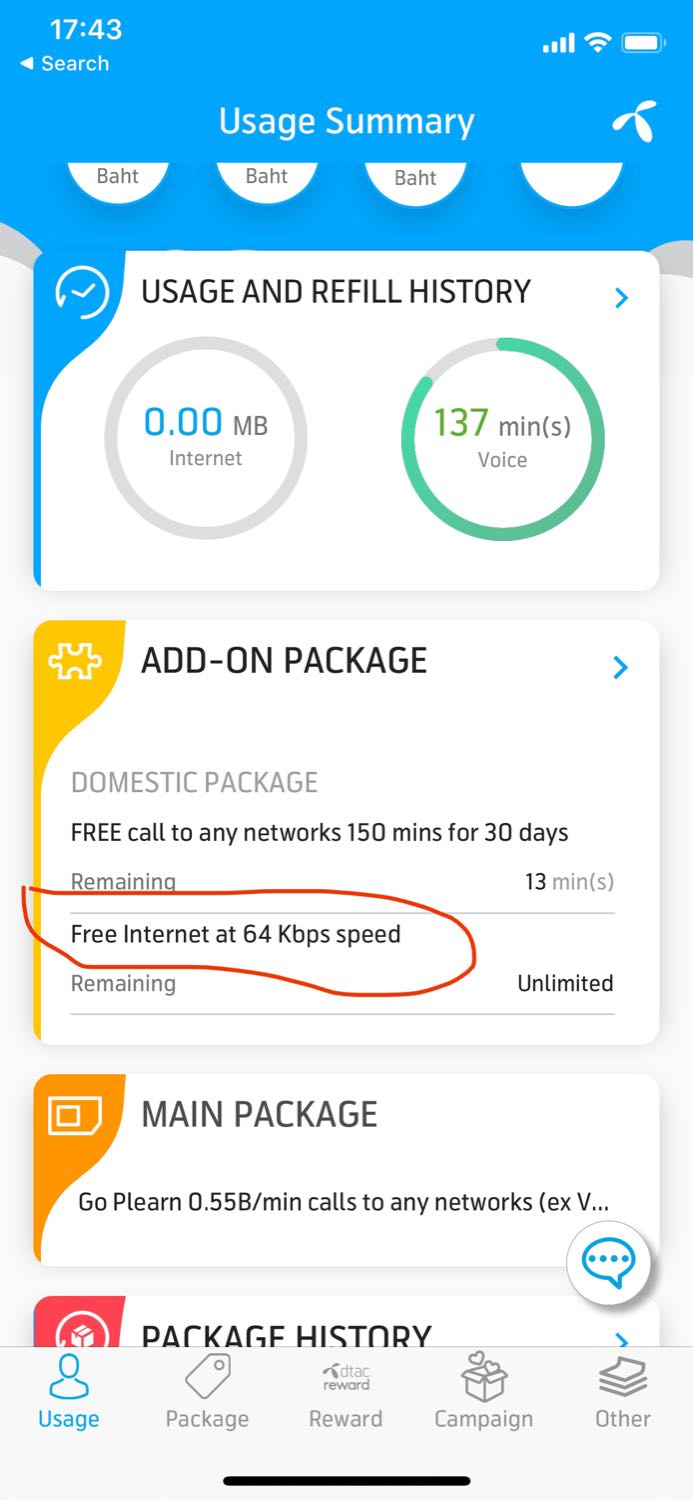The width and height of the screenshot is (694, 1500).
Task: Select the Usage tab
Action: [x=69, y=1392]
